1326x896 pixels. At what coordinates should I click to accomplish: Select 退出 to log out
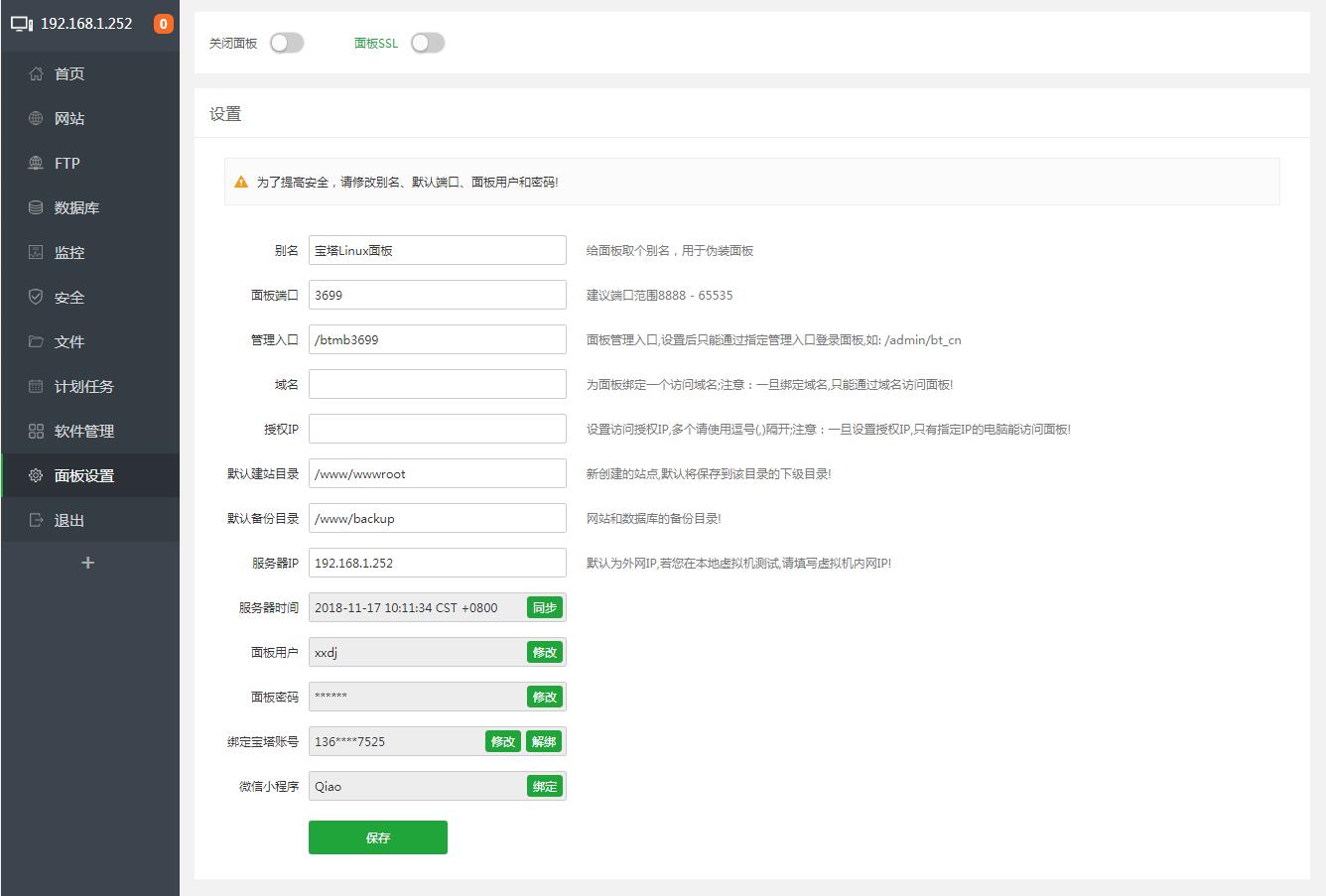69,520
